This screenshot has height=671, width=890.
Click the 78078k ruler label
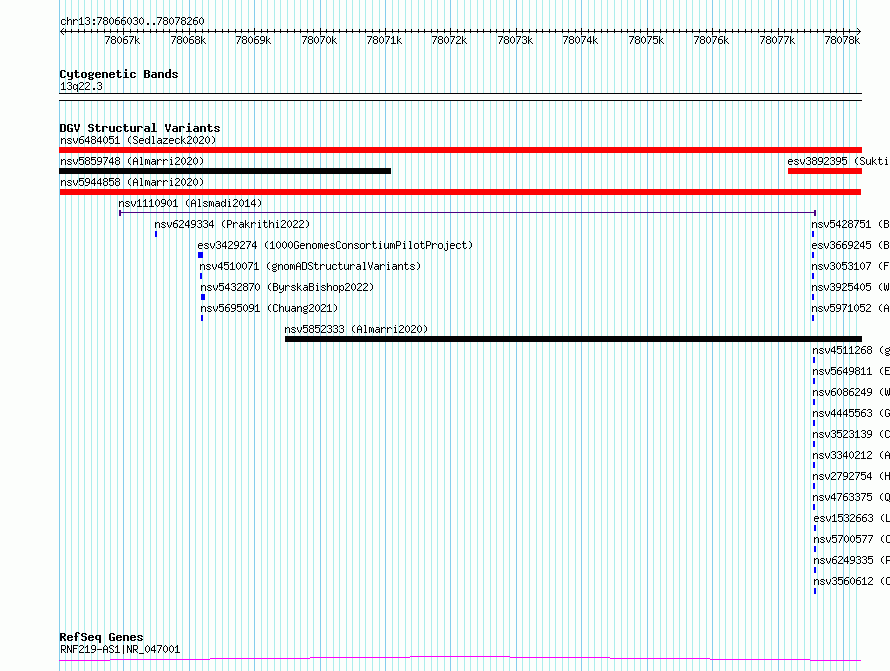pos(842,40)
